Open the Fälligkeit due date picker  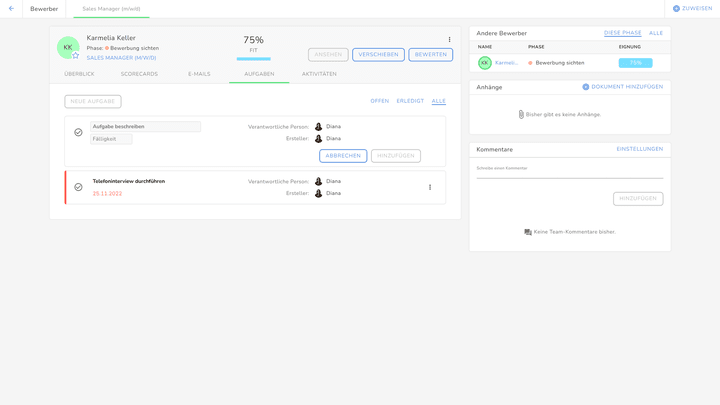point(111,139)
